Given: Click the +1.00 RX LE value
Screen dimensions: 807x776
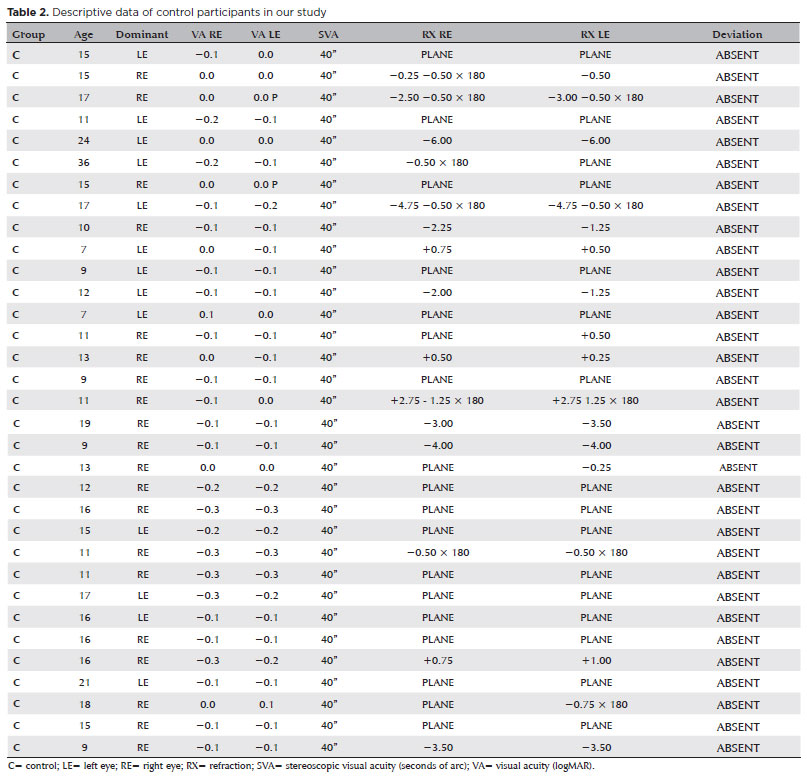Looking at the screenshot, I should [596, 661].
